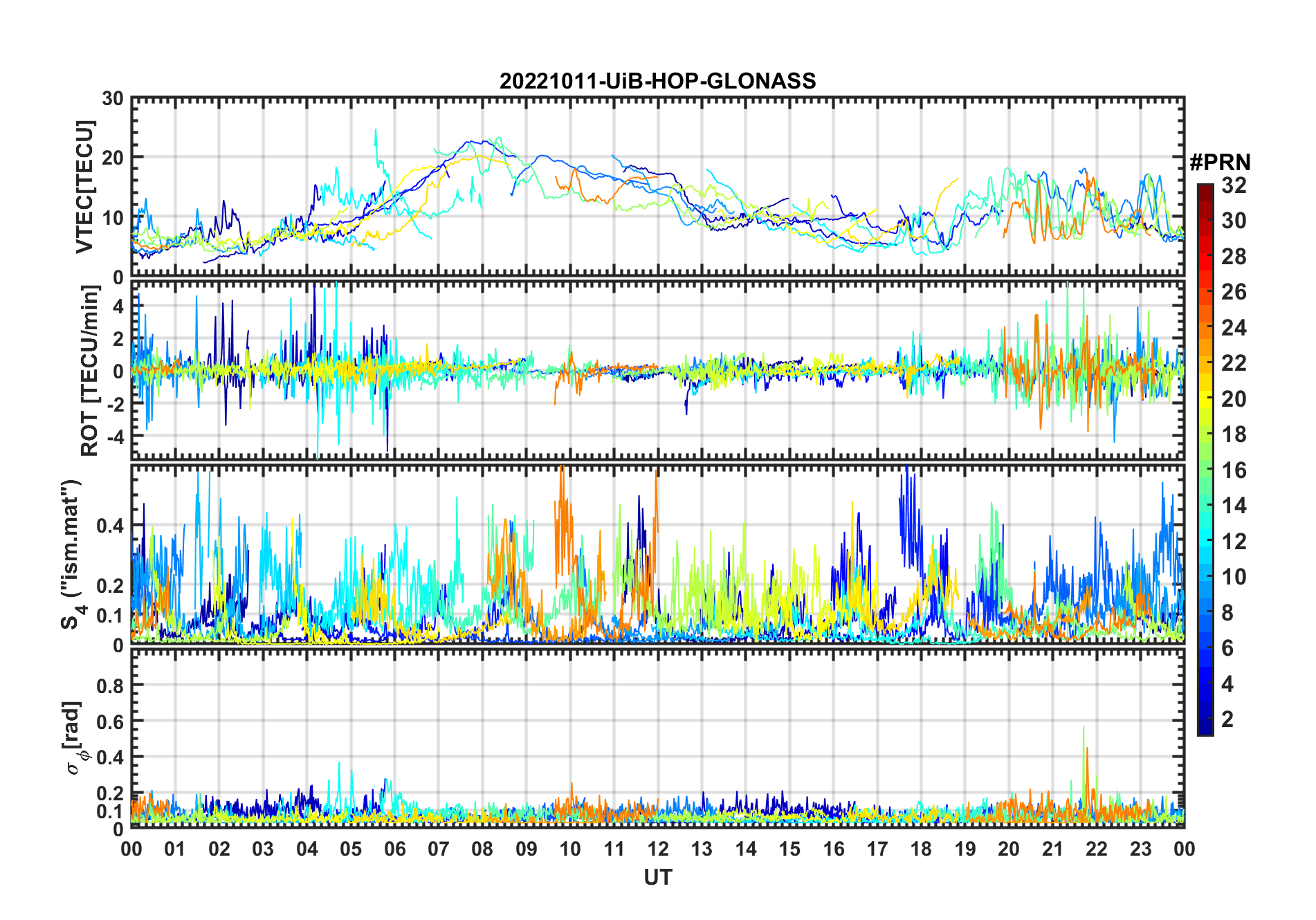The image size is (1316, 920).
Task: Click the ROT [TECU/min] y-axis label
Action: pyautogui.click(x=89, y=370)
